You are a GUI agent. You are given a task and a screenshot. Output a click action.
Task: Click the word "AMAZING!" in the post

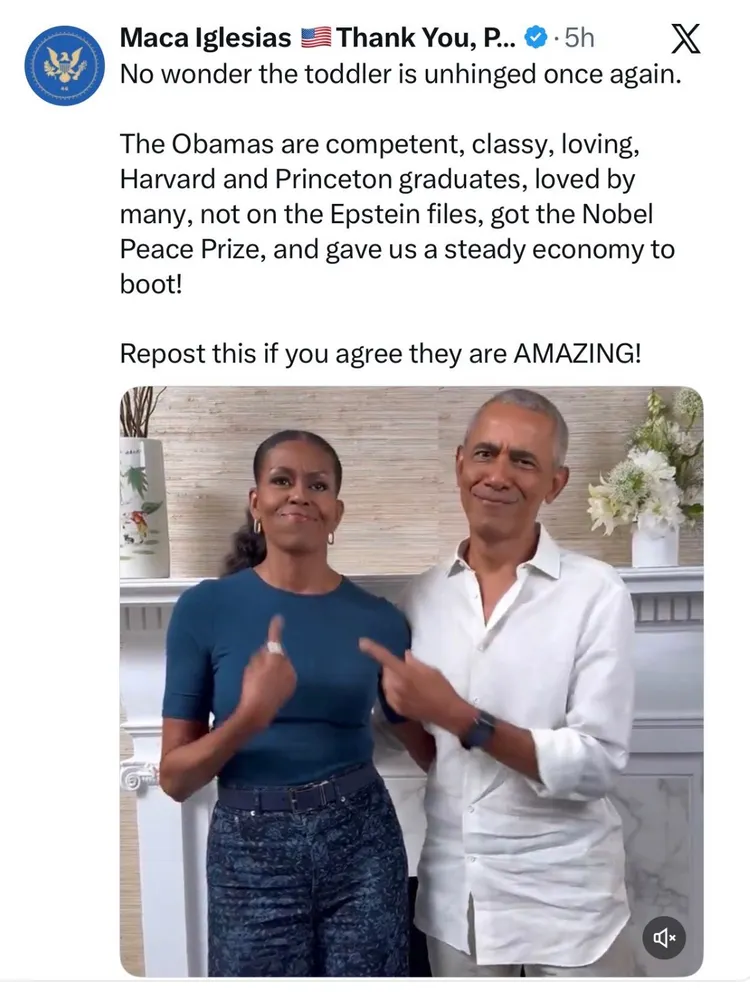click(577, 353)
